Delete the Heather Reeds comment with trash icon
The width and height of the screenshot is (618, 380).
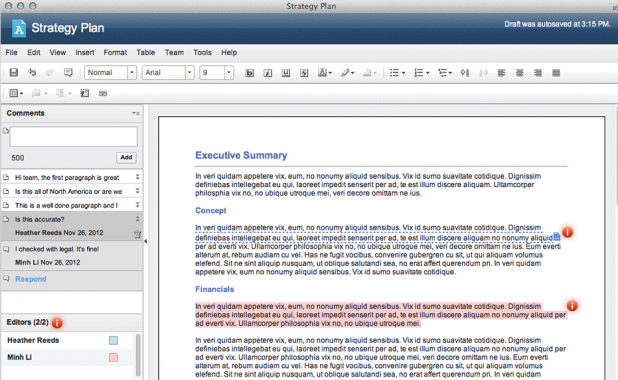[x=137, y=234]
